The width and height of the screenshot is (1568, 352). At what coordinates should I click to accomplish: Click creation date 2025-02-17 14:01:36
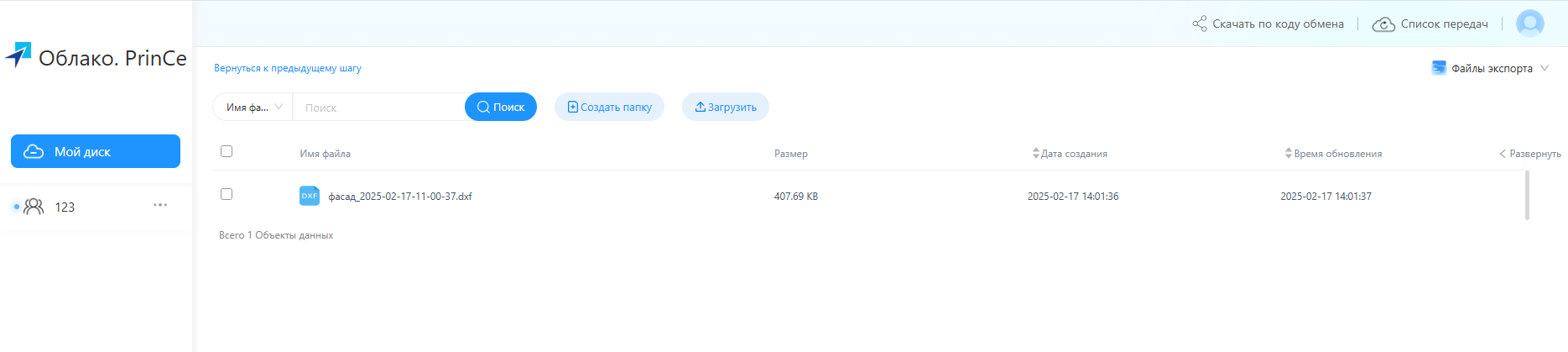1073,197
